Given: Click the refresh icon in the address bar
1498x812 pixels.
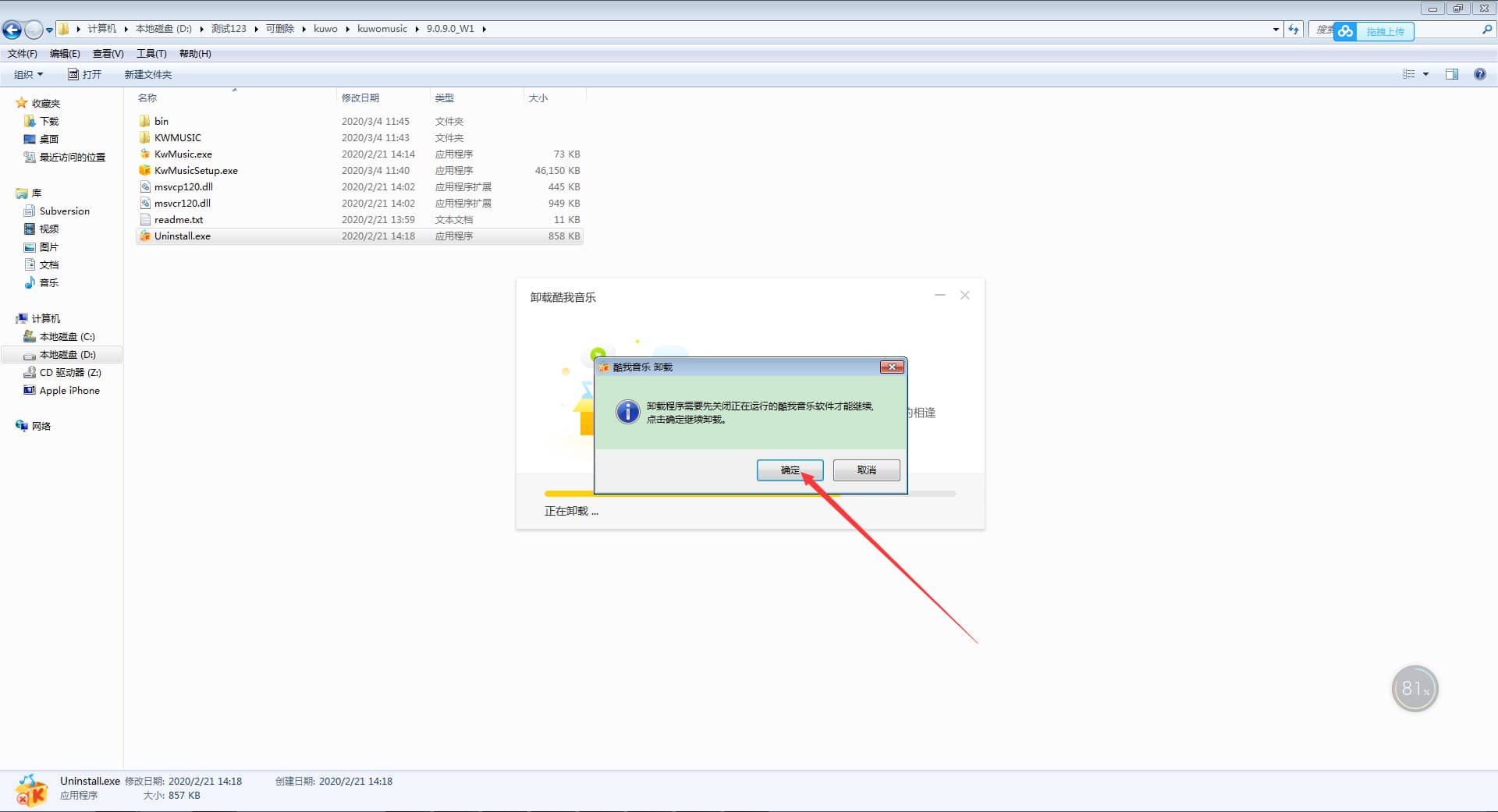Looking at the screenshot, I should [x=1293, y=29].
